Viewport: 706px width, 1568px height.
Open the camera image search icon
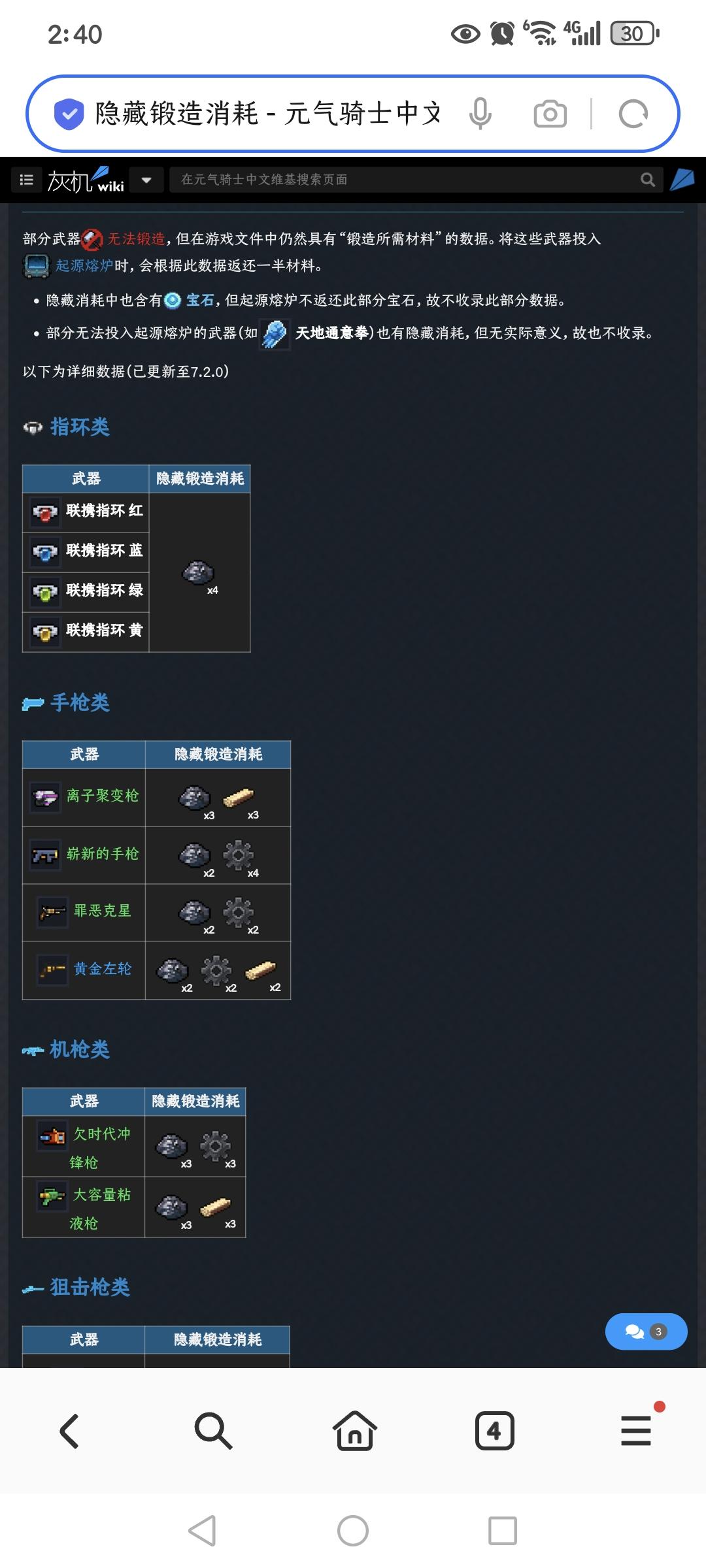(x=550, y=114)
